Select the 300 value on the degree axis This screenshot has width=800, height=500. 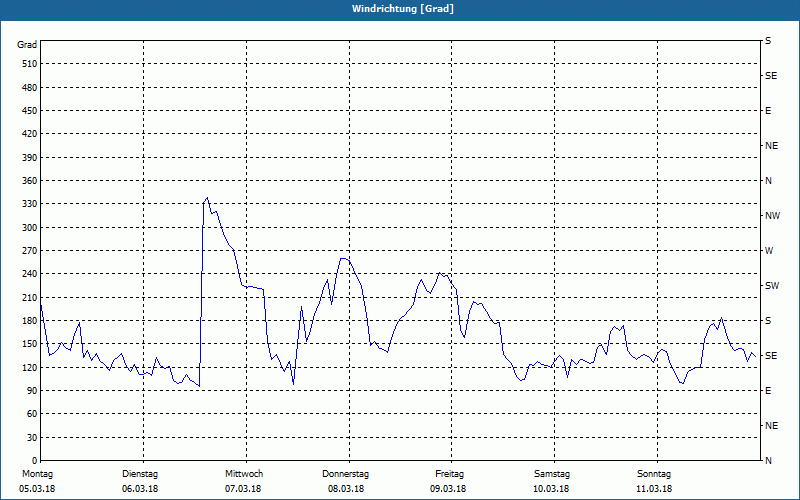point(30,228)
